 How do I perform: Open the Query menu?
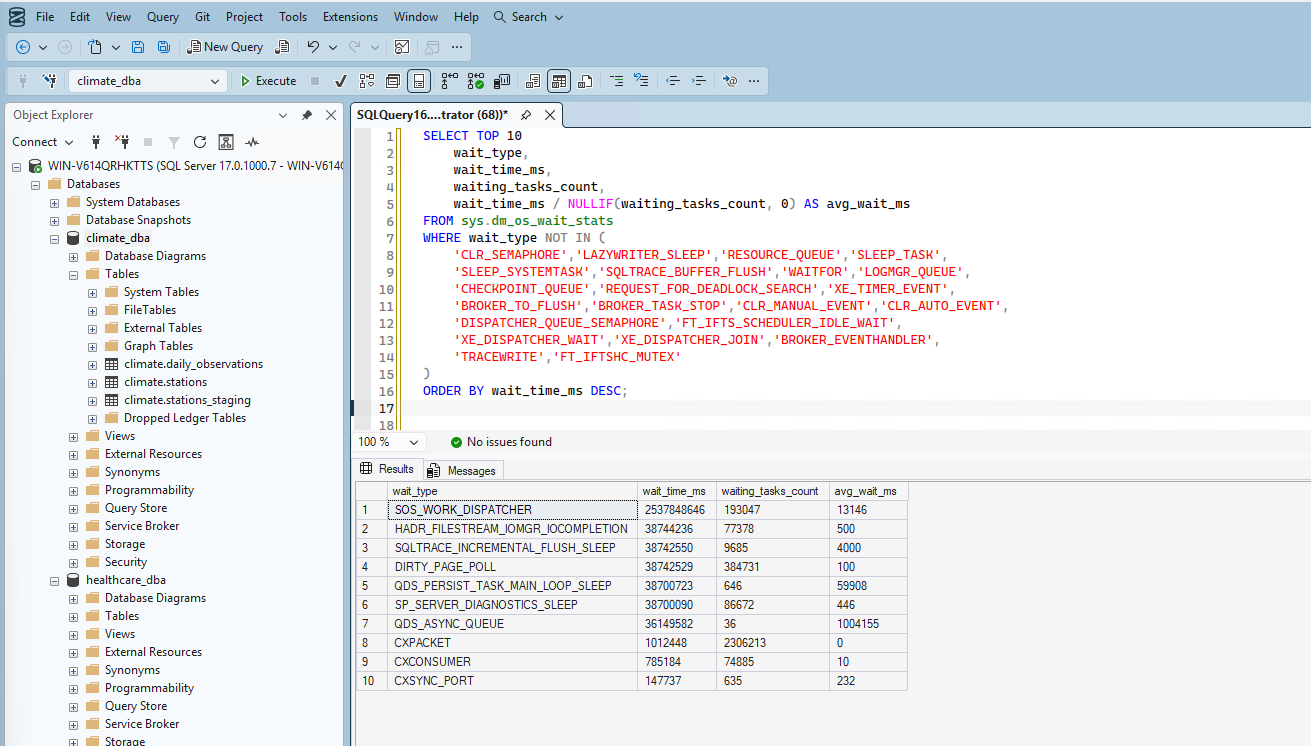163,17
